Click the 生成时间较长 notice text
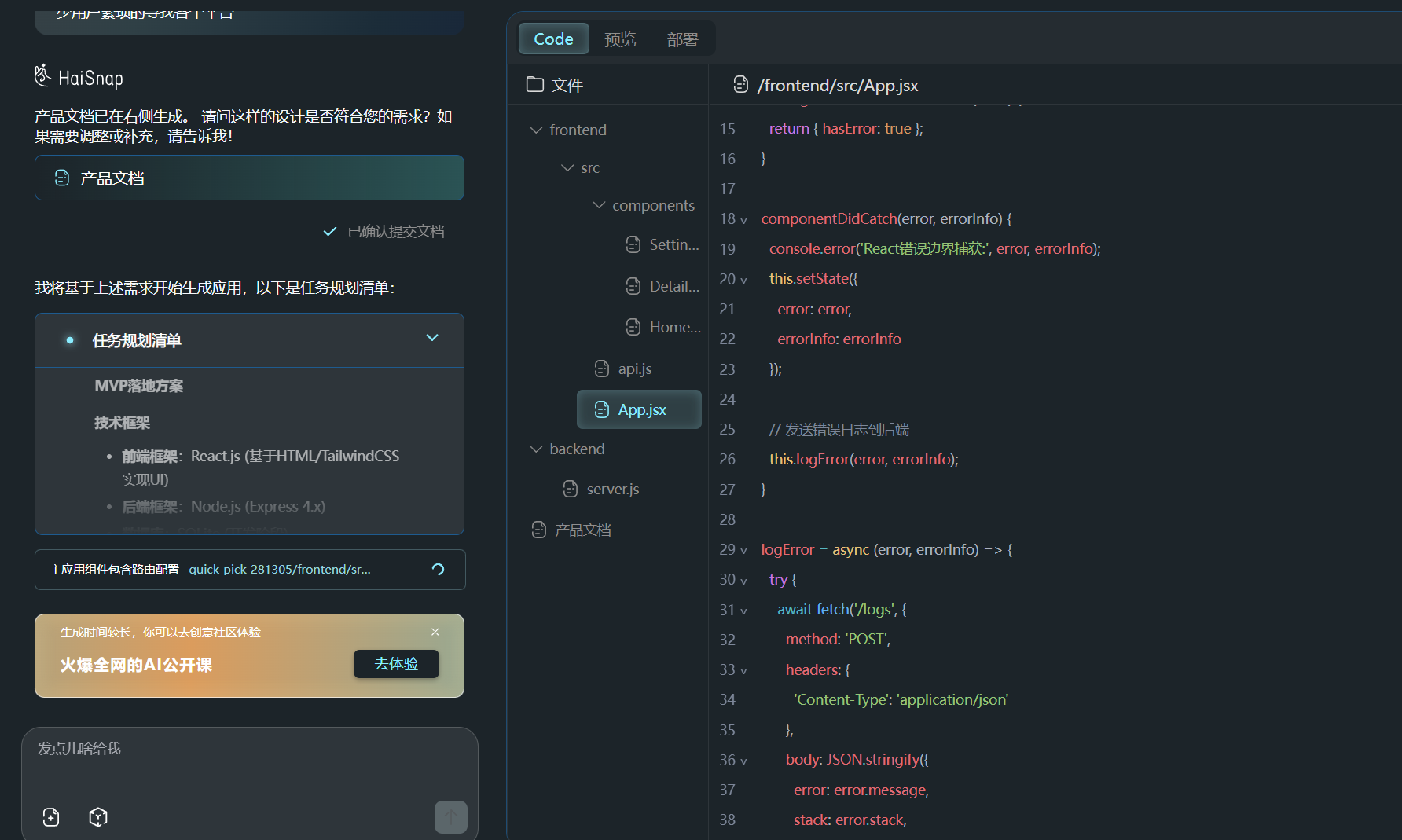This screenshot has width=1402, height=840. click(160, 632)
